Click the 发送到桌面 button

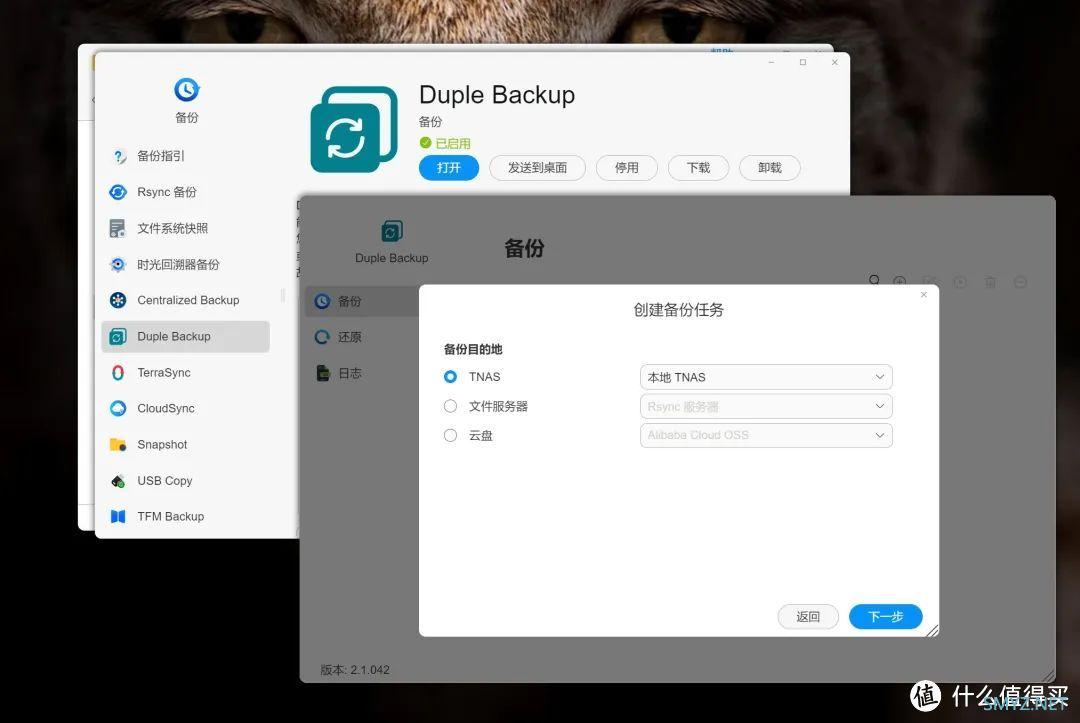[537, 168]
